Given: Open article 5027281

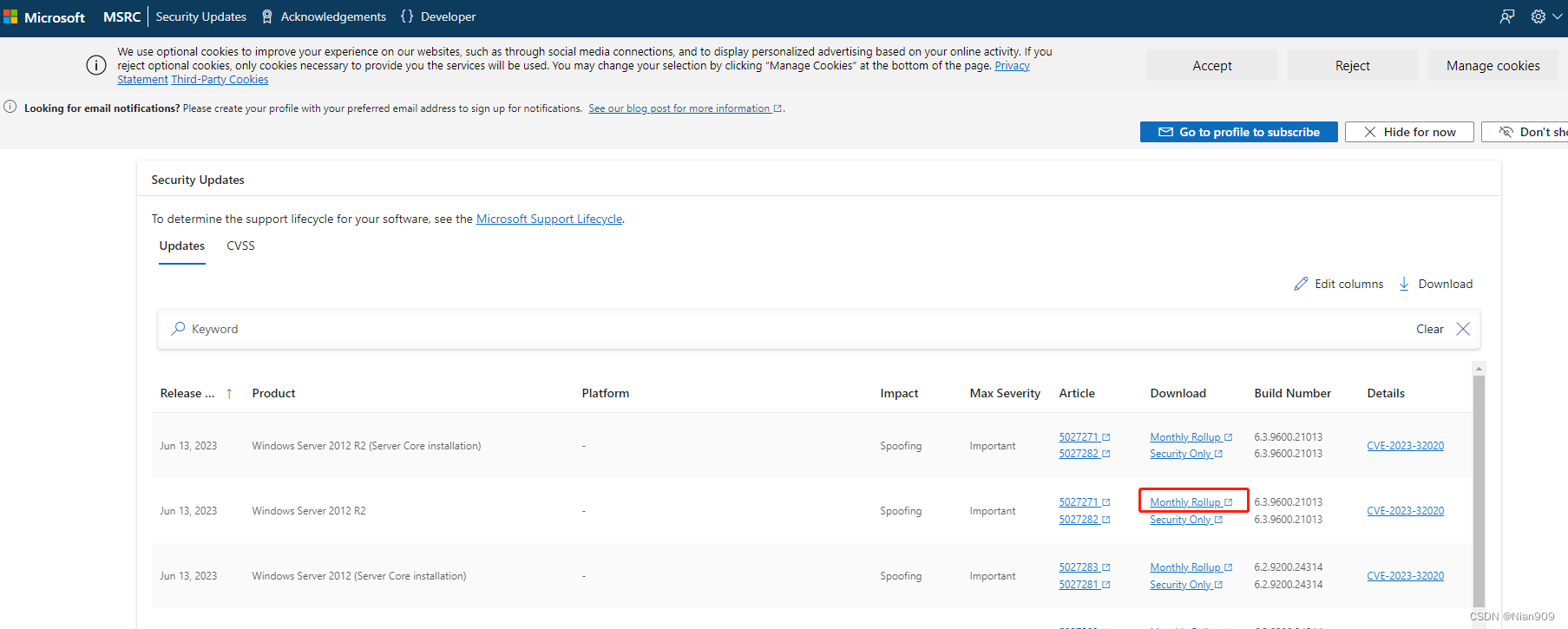Looking at the screenshot, I should (1084, 585).
